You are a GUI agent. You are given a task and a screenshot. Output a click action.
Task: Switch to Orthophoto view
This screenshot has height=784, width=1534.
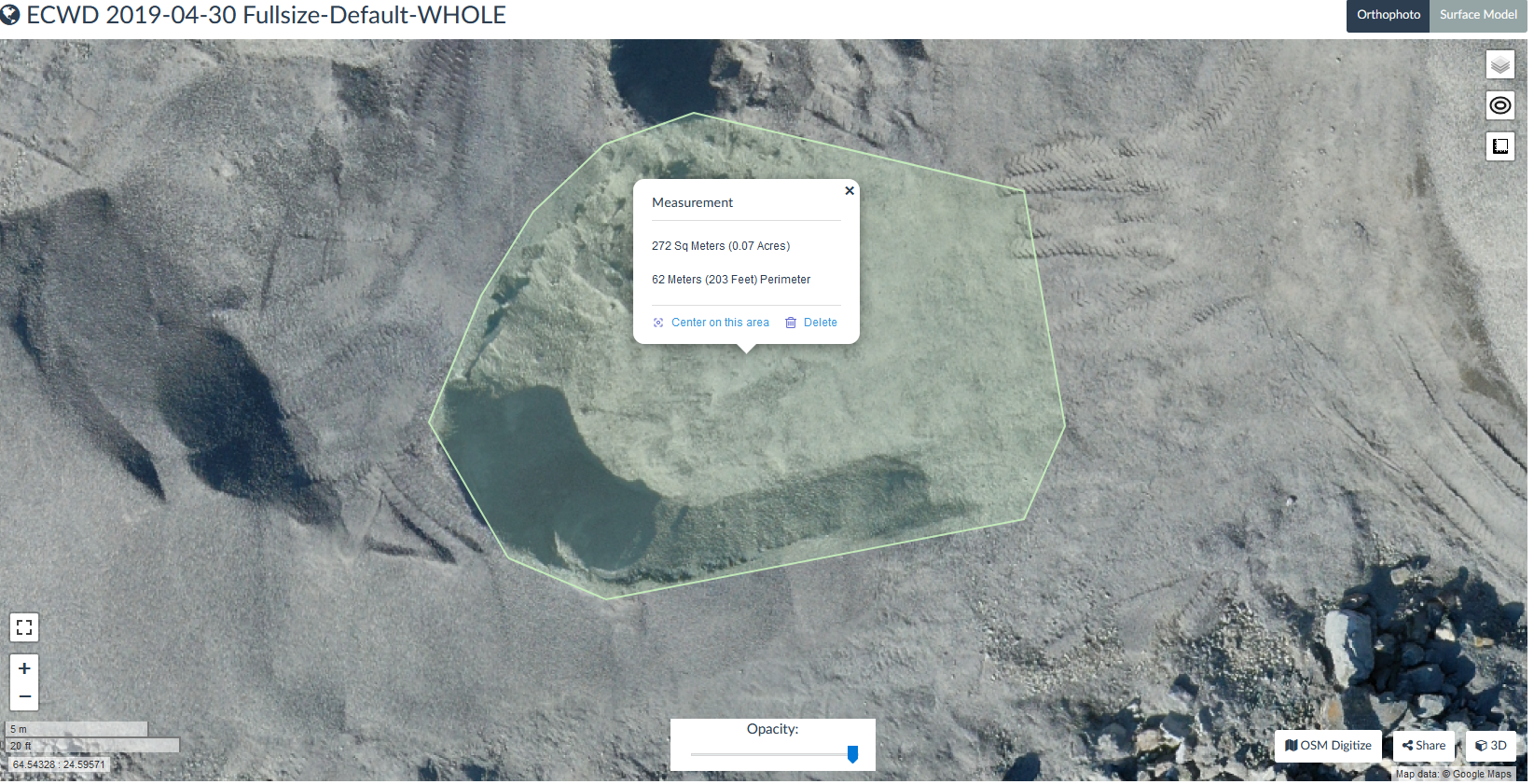click(1388, 16)
